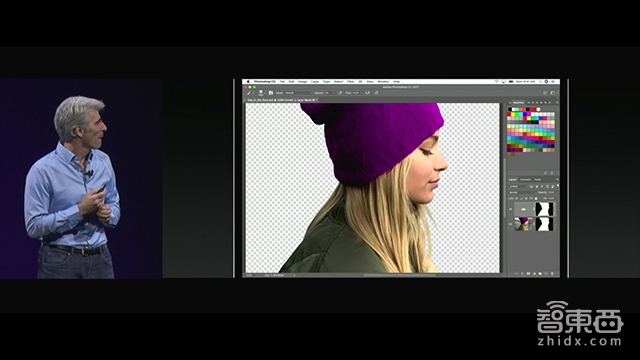
Task: Open the layer Opacity dropdown
Action: pyautogui.click(x=553, y=192)
